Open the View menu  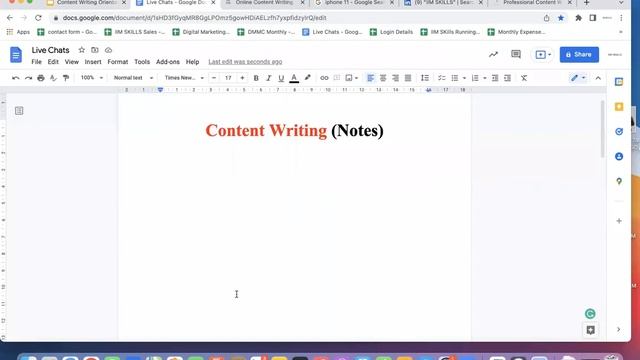[71, 62]
